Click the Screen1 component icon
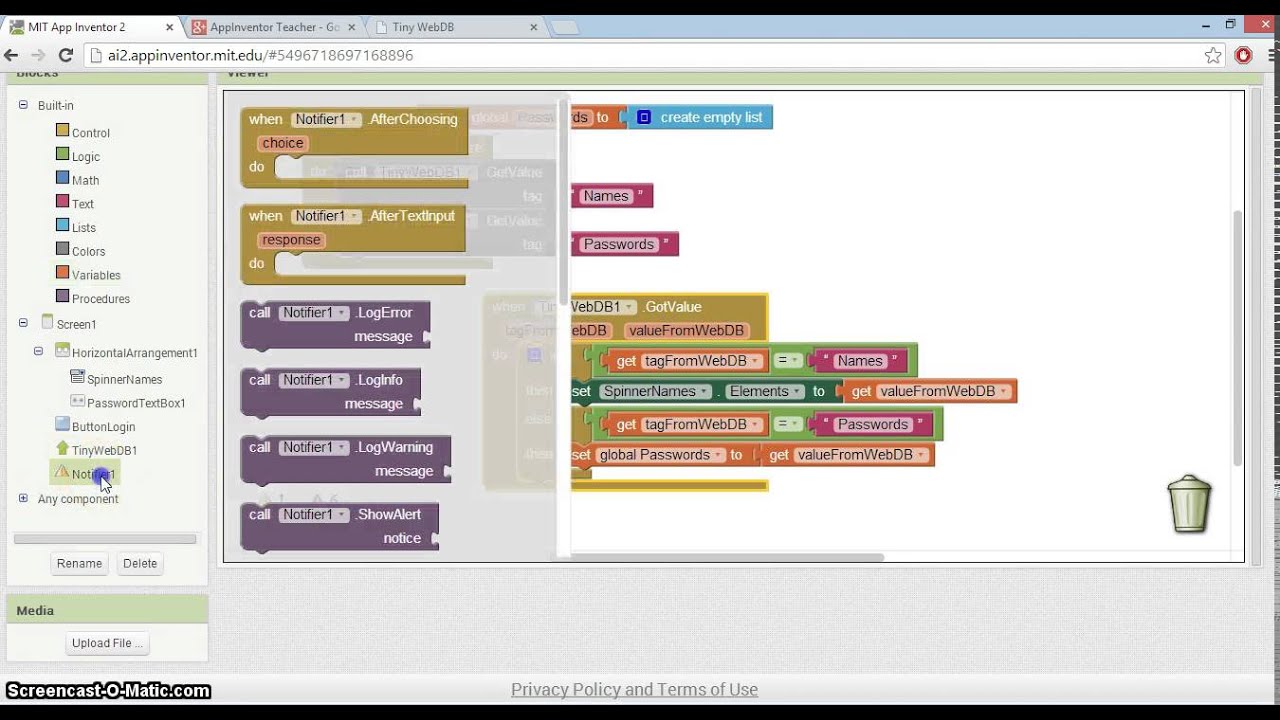1280x720 pixels. pyautogui.click(x=47, y=322)
